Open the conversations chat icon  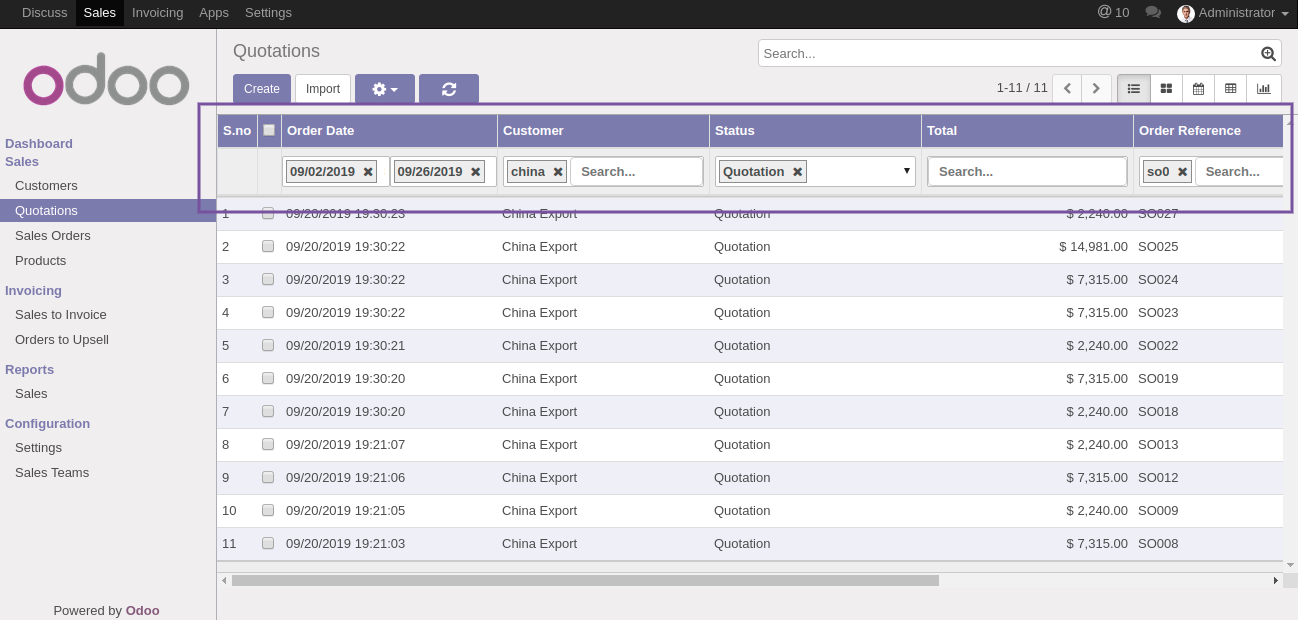[x=1153, y=13]
